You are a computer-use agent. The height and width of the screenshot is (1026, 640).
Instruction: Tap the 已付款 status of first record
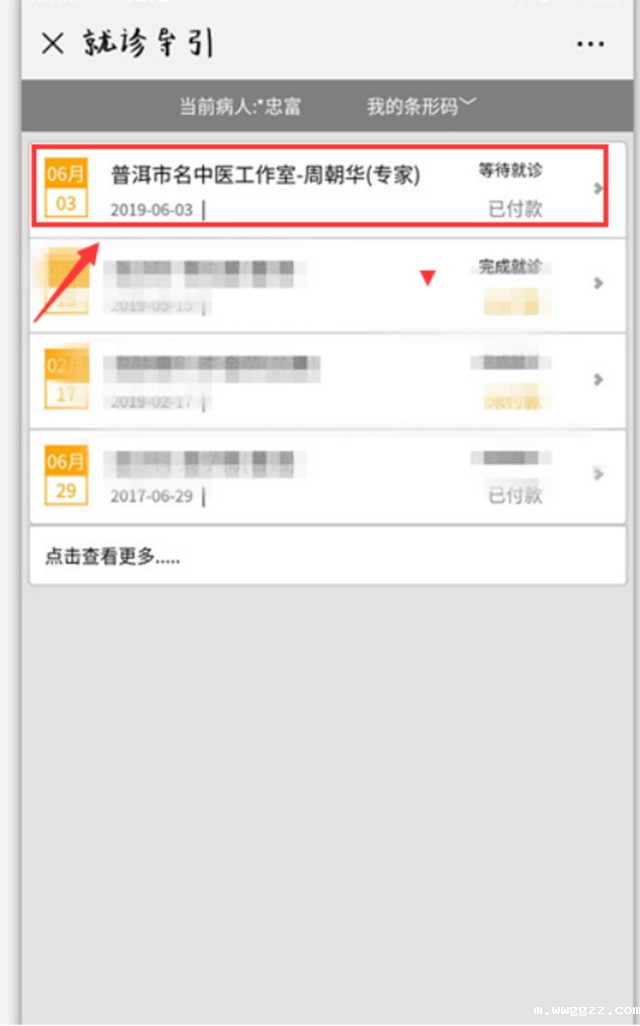[515, 209]
